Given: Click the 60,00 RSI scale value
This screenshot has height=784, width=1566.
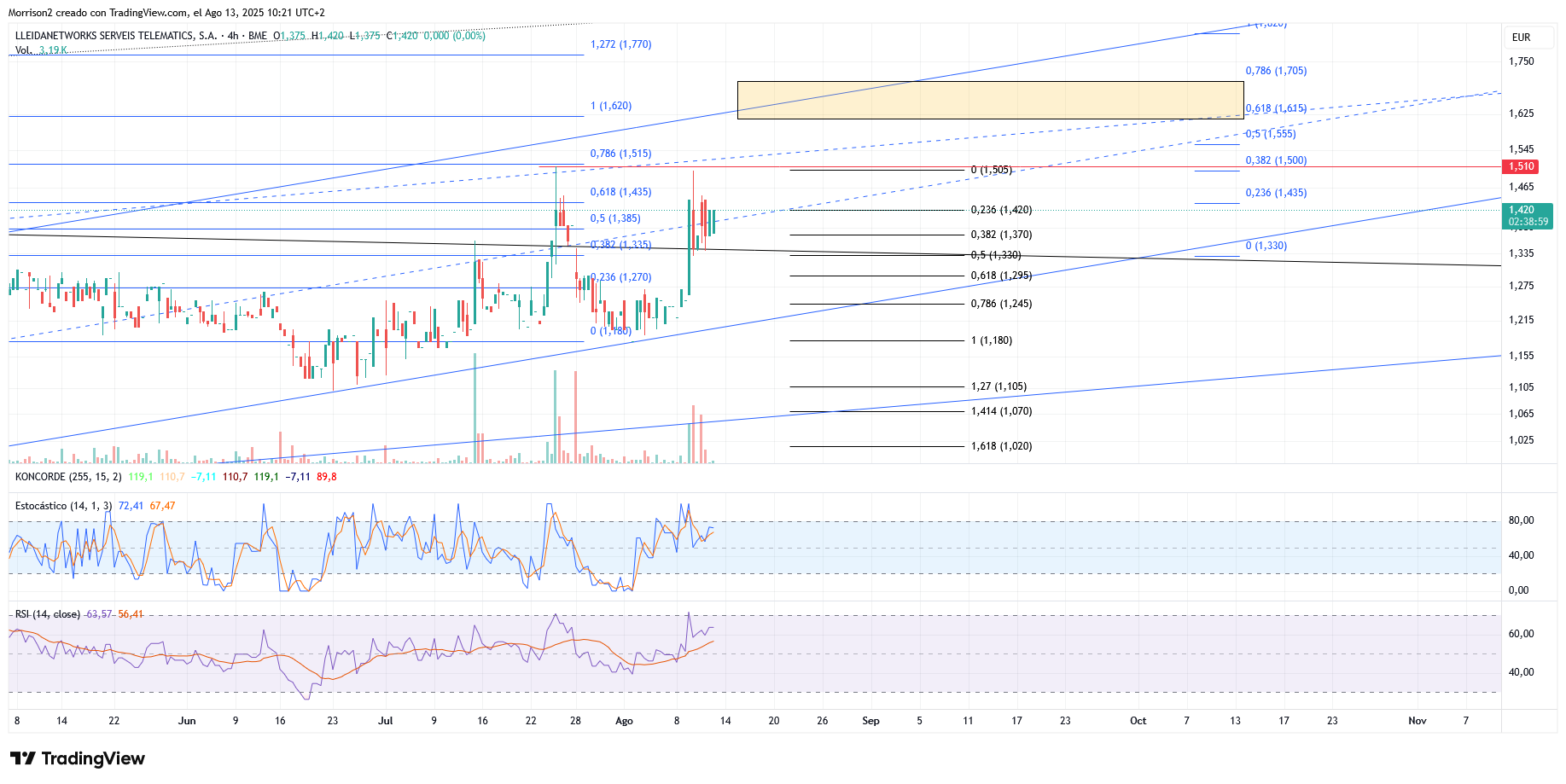Looking at the screenshot, I should (1522, 634).
